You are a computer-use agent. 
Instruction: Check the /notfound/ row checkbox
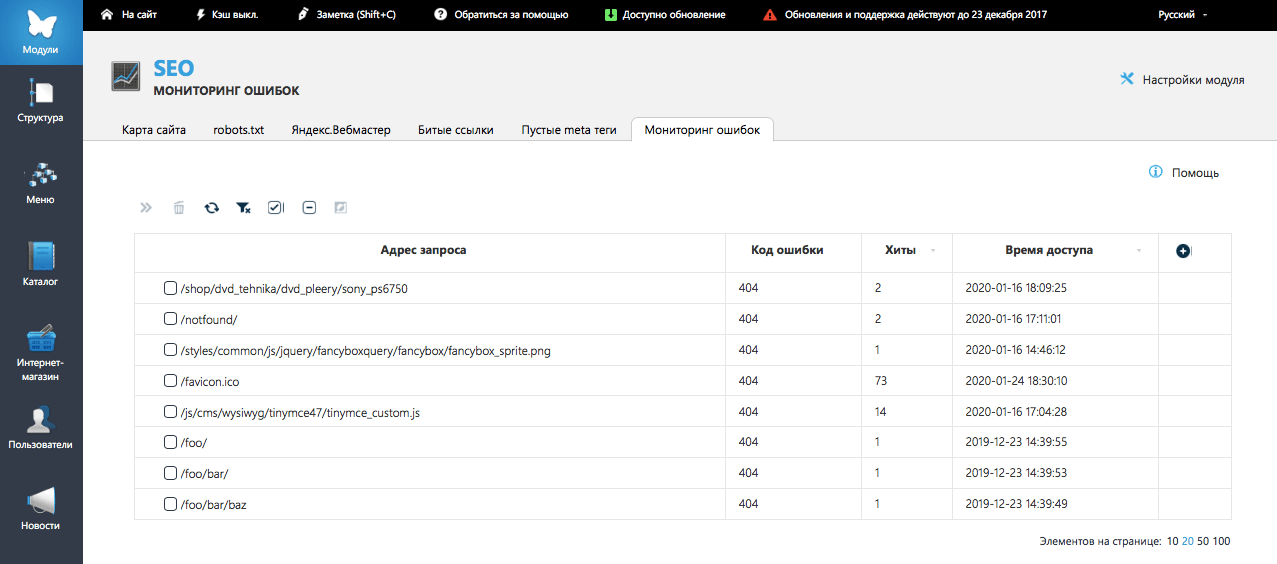pyautogui.click(x=170, y=319)
